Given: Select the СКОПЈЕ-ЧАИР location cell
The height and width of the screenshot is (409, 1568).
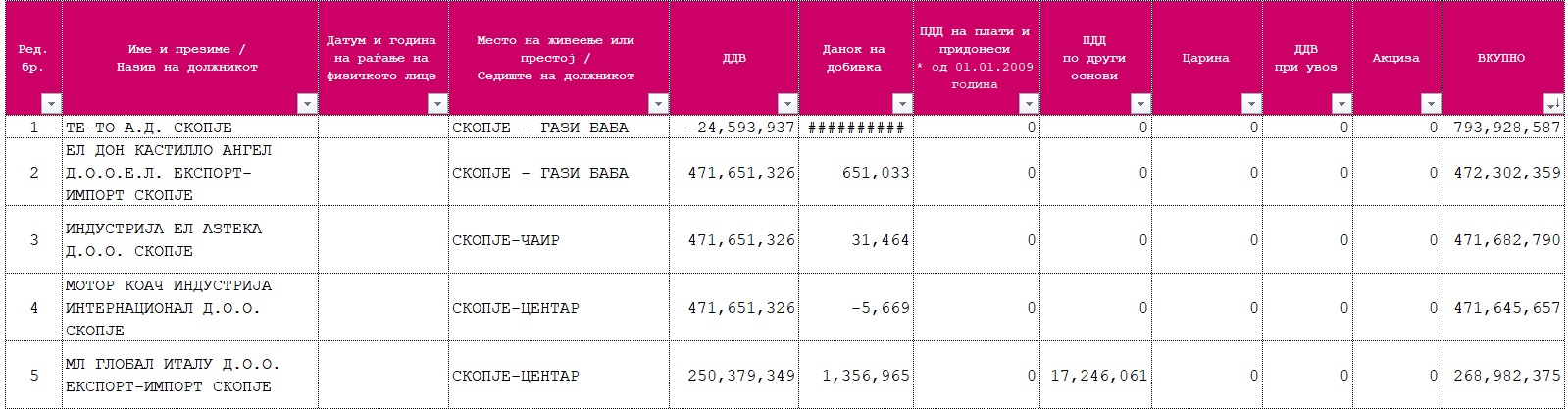Looking at the screenshot, I should tap(559, 240).
